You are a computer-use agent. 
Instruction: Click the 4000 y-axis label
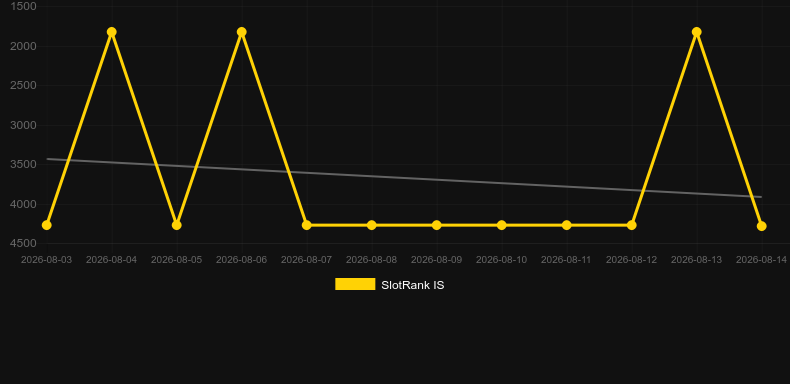(23, 204)
